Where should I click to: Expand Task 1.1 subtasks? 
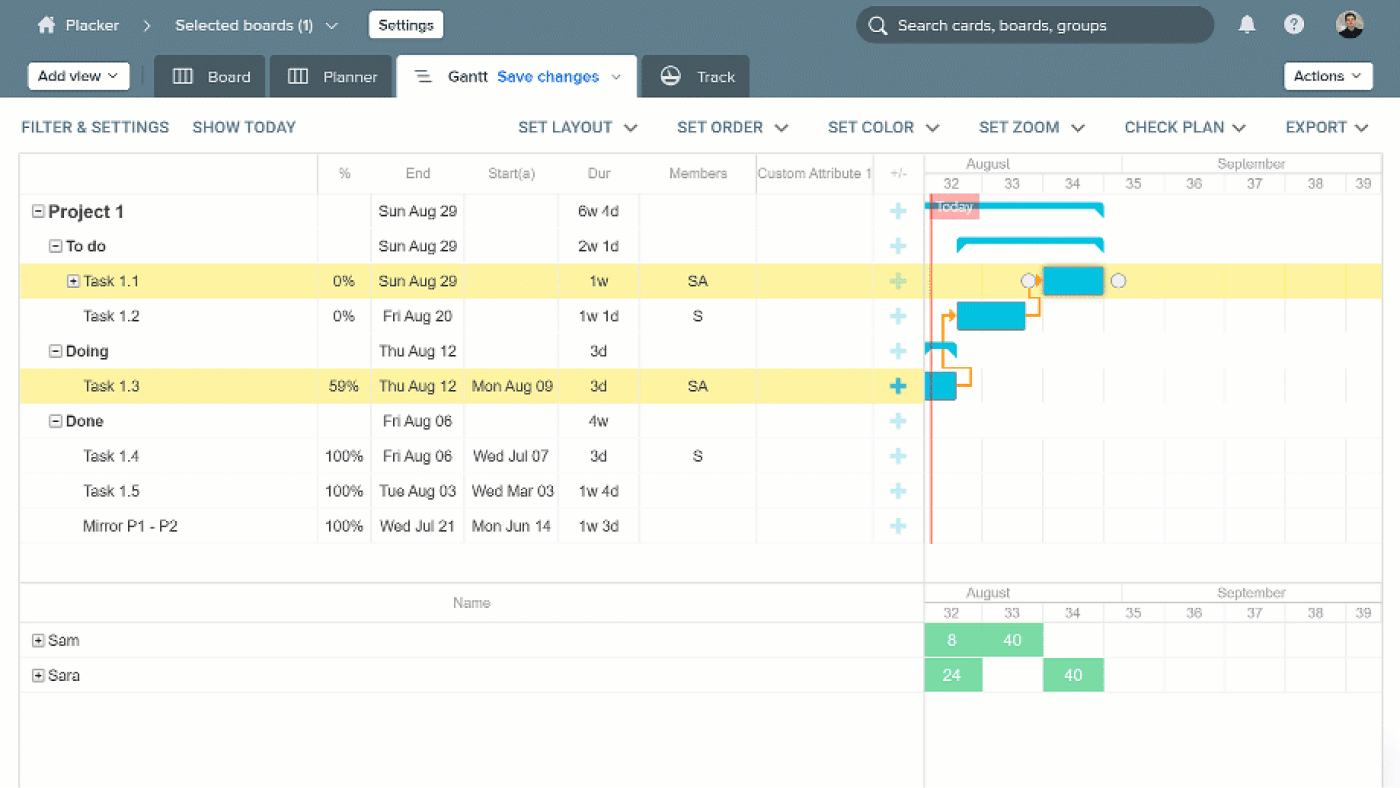point(73,281)
